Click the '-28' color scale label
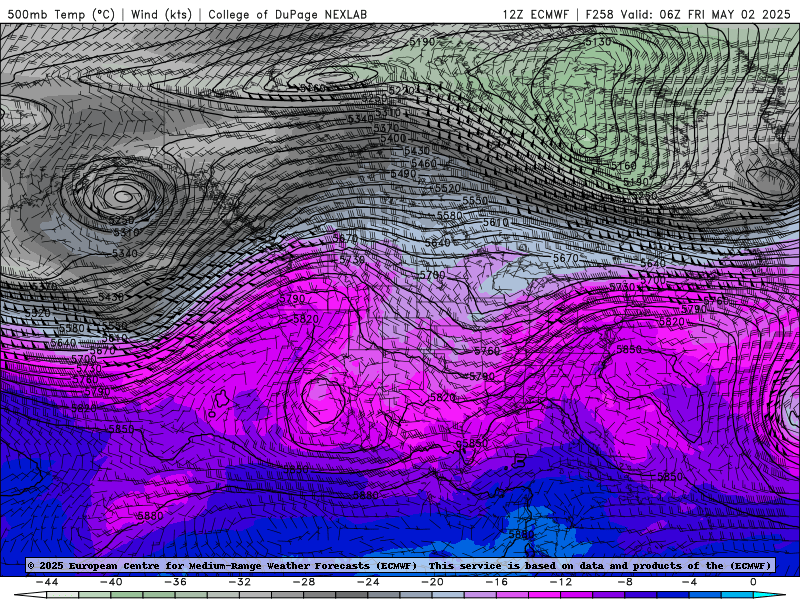The width and height of the screenshot is (800, 600). tap(304, 582)
